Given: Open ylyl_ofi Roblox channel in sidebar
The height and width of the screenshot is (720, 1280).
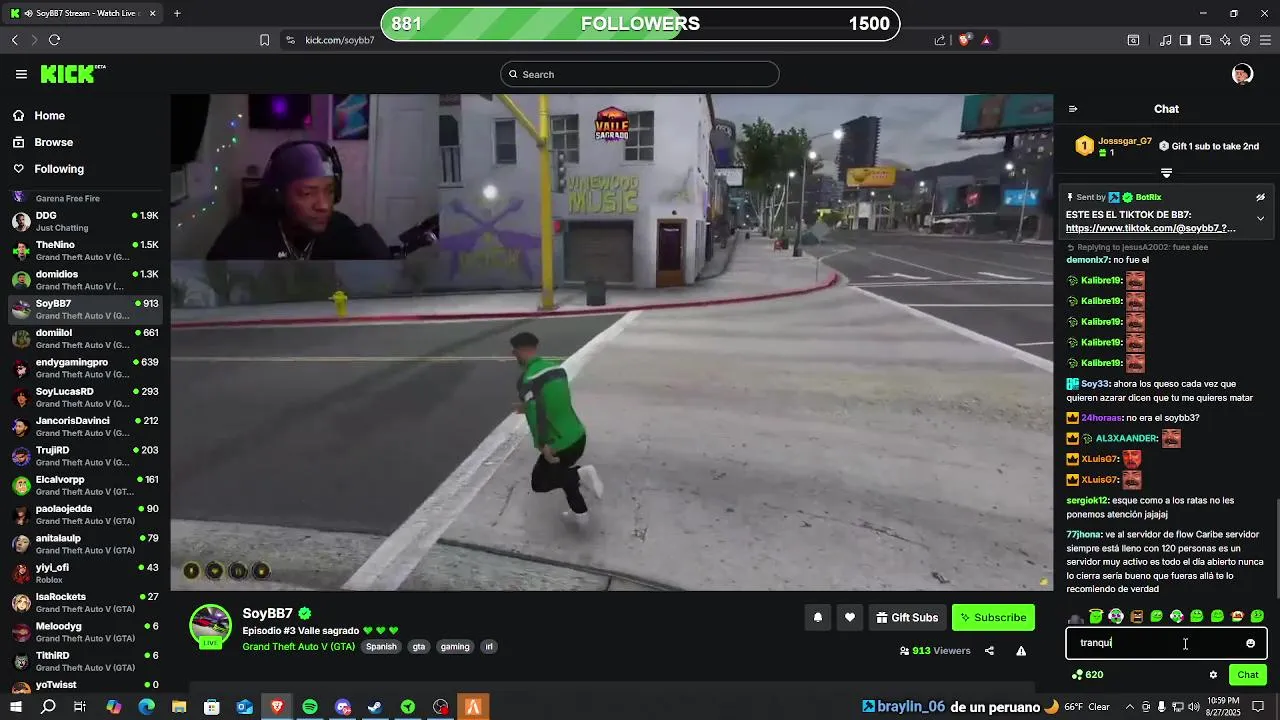Looking at the screenshot, I should point(85,573).
